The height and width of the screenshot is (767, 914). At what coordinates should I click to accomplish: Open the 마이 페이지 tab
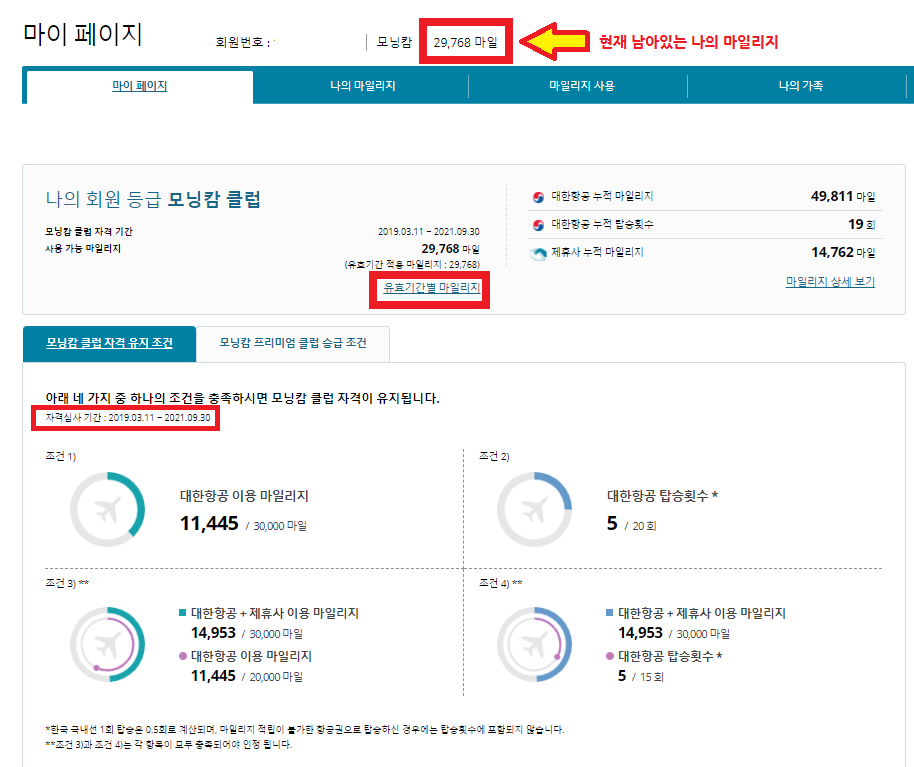click(x=140, y=86)
